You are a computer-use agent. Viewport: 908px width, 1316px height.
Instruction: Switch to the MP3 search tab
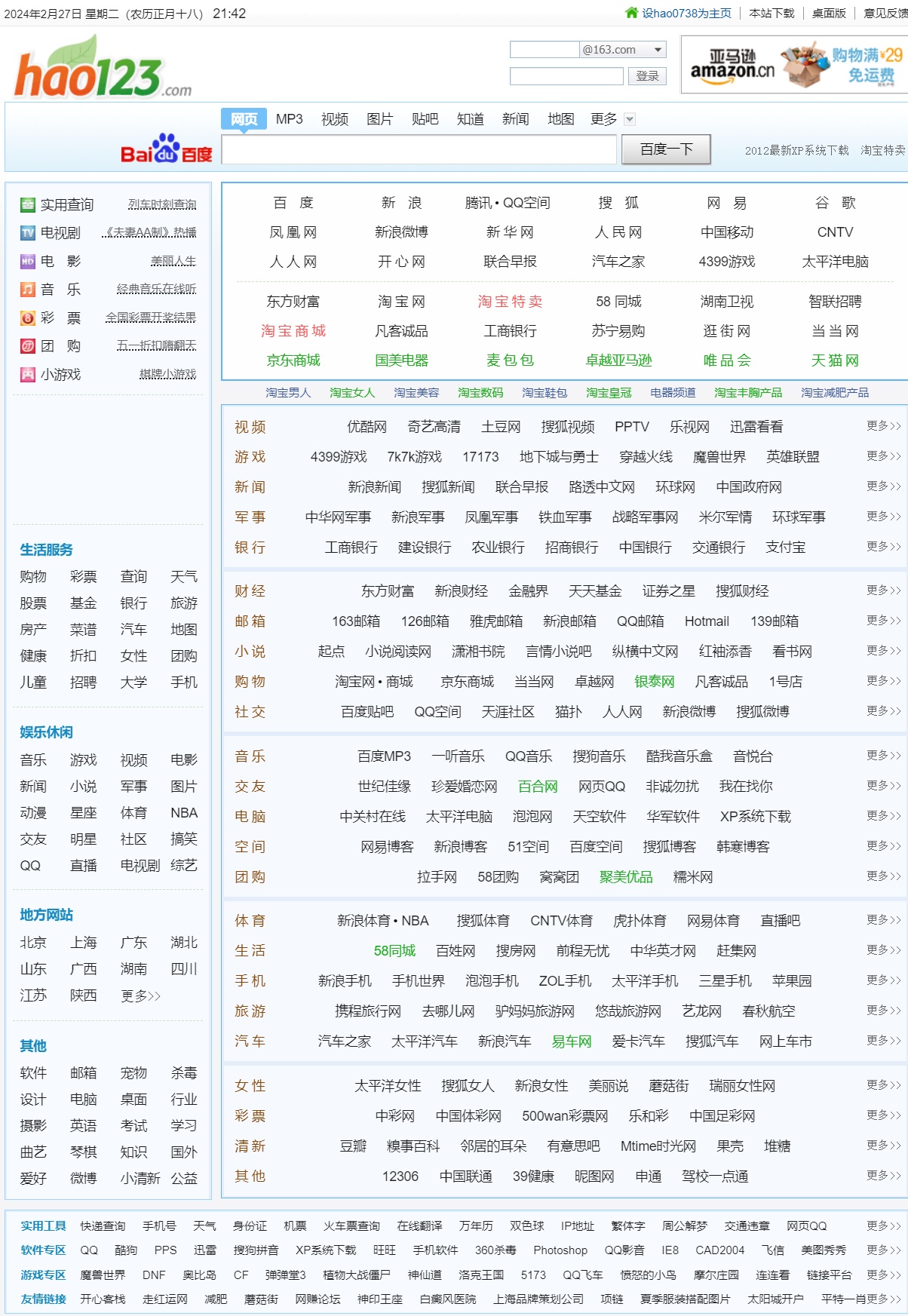(x=289, y=119)
